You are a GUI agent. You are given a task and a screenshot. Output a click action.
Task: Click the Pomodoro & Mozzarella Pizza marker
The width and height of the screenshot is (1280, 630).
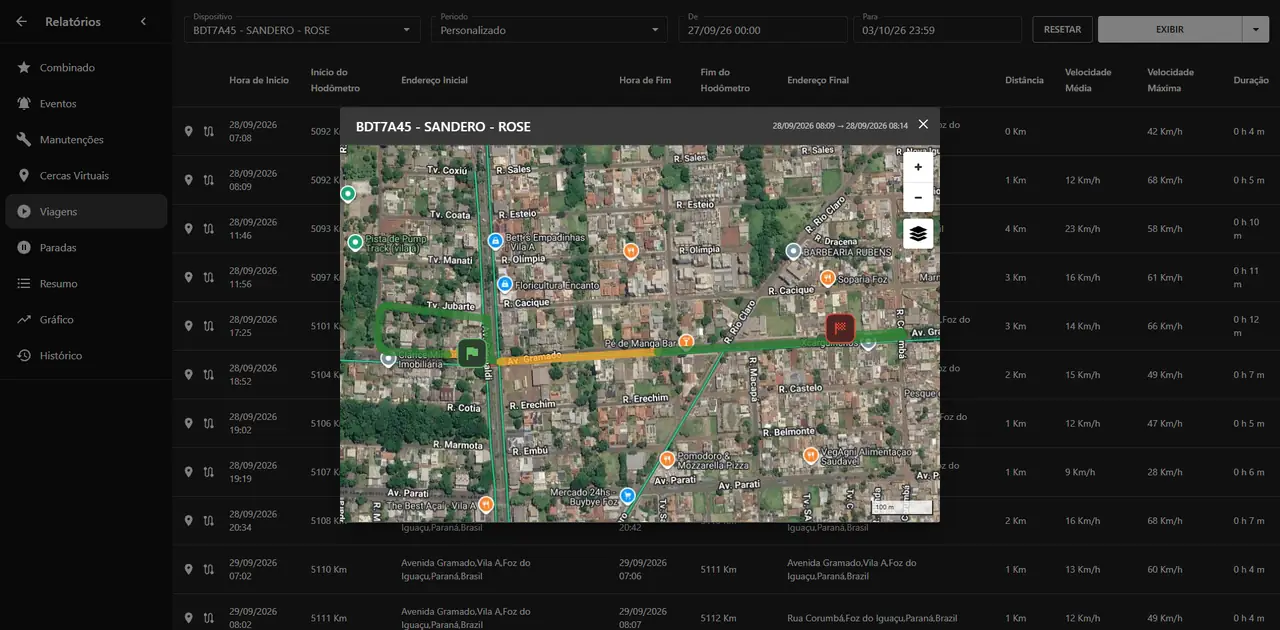pyautogui.click(x=667, y=459)
